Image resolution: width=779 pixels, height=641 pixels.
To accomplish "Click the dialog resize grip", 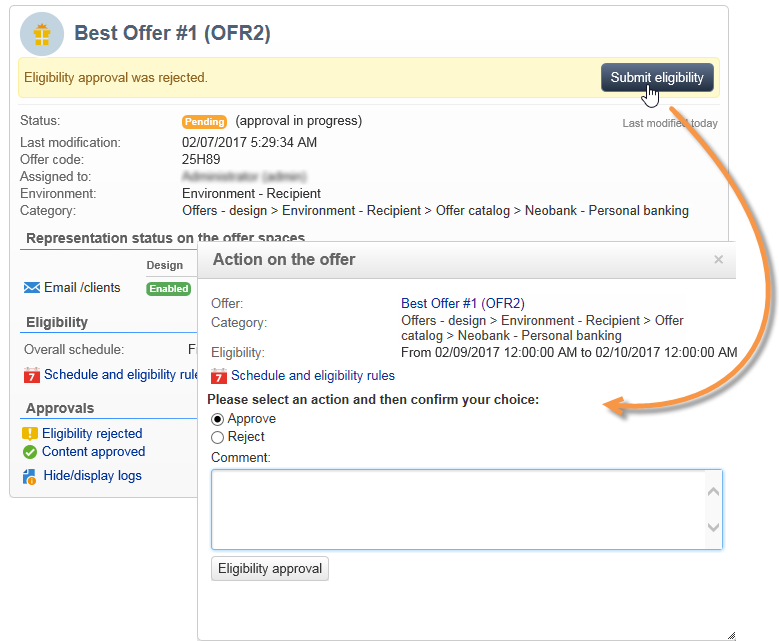I will 731,636.
